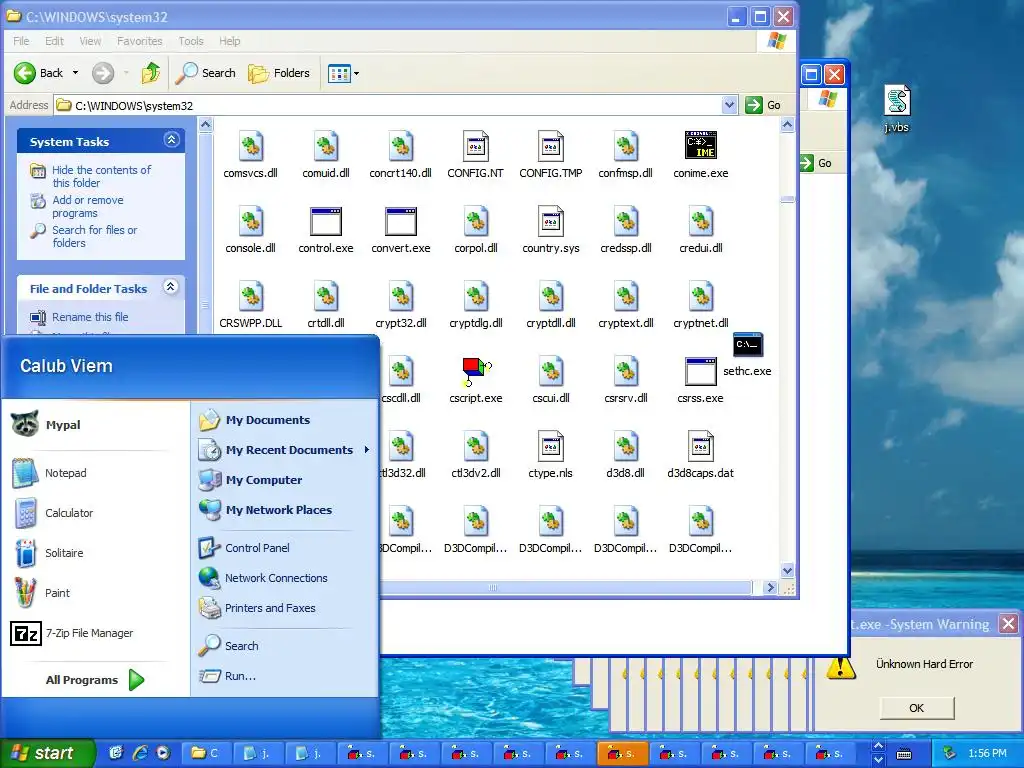Open the File menu
Image resolution: width=1024 pixels, height=768 pixels.
pyautogui.click(x=21, y=41)
